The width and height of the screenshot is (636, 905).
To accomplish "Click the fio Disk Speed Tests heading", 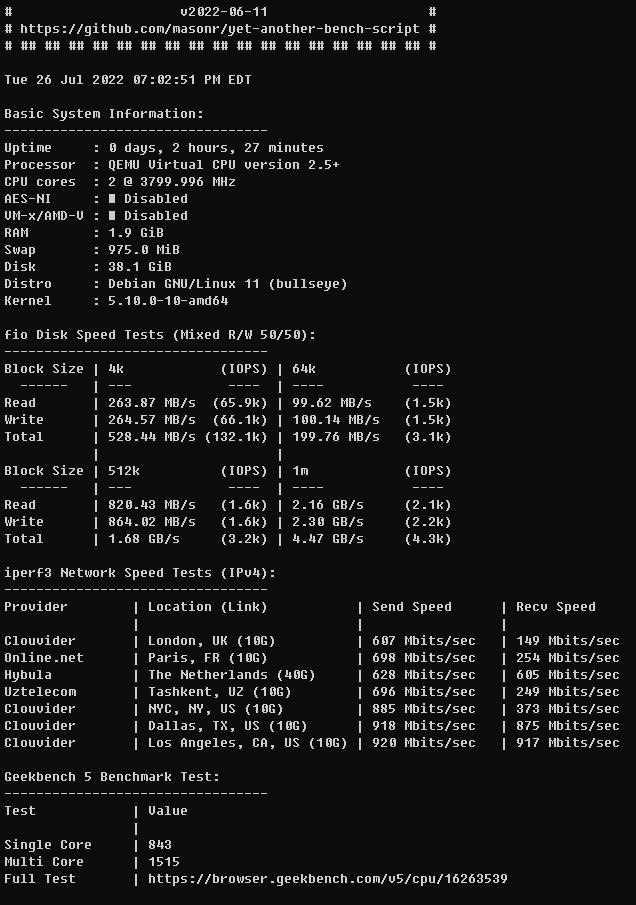I will (x=160, y=335).
